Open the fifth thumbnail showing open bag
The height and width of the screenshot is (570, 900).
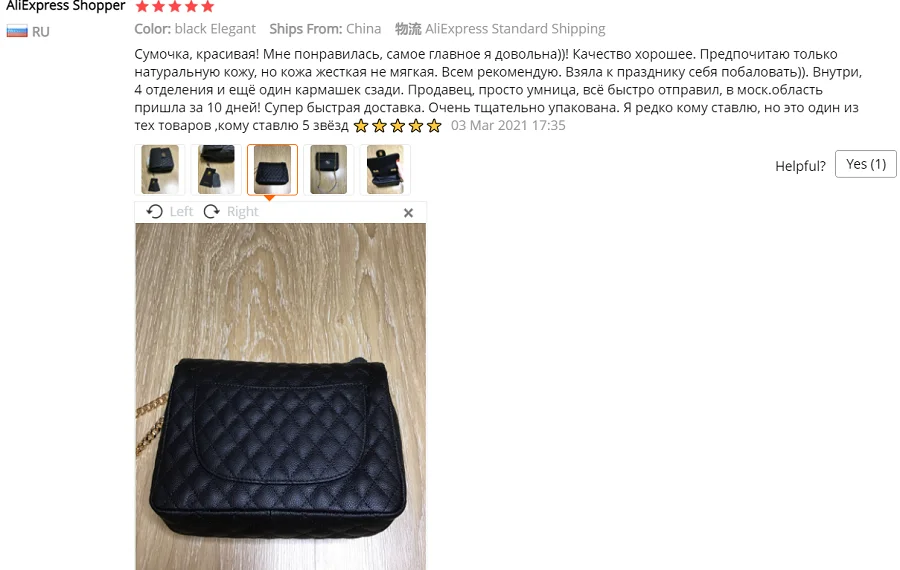[385, 169]
